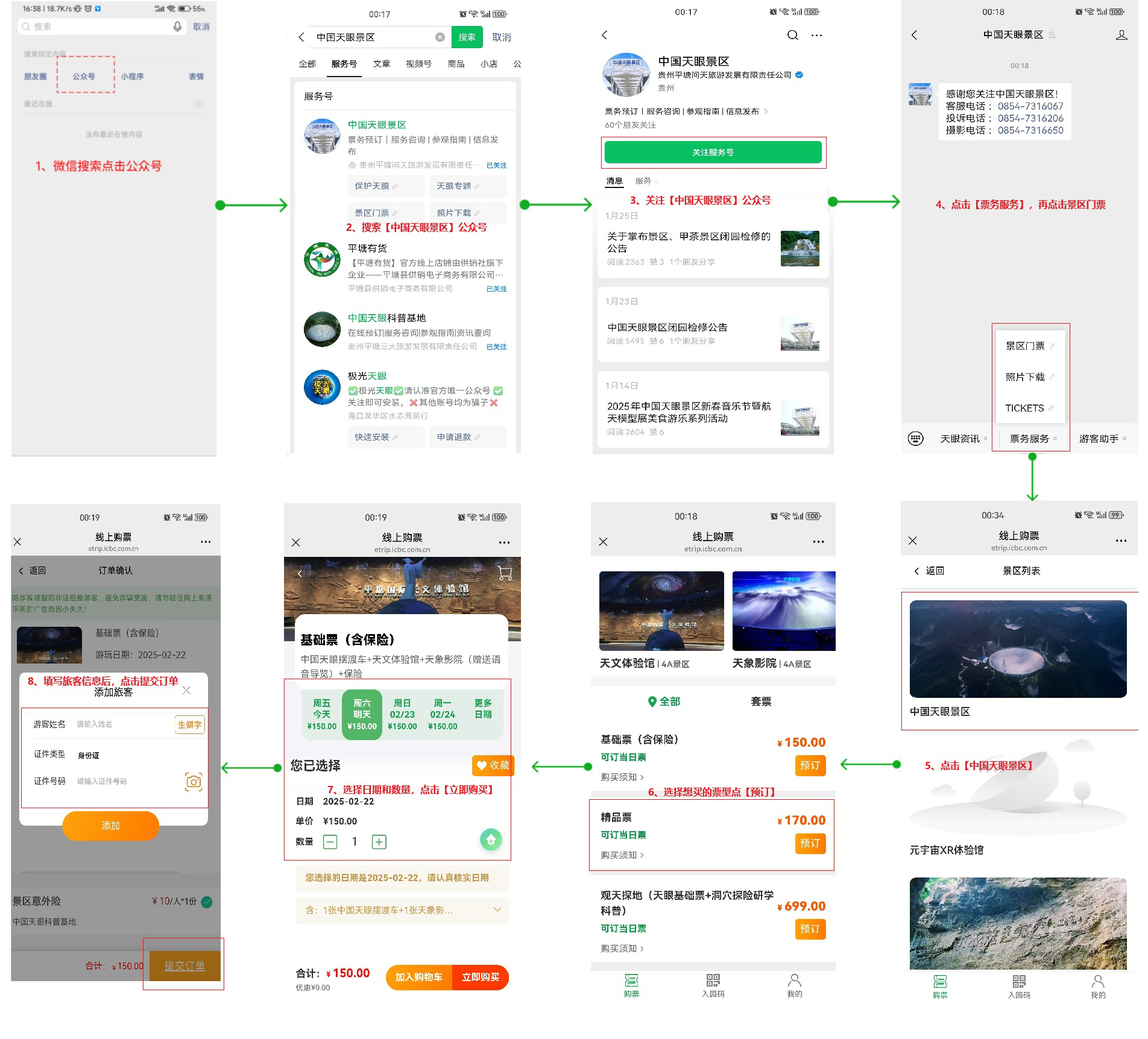Tap 返回 on the 景区列表 page

[929, 571]
